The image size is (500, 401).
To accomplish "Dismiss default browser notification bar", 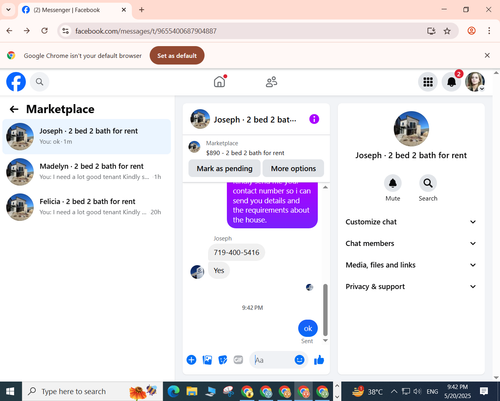I will click(487, 55).
